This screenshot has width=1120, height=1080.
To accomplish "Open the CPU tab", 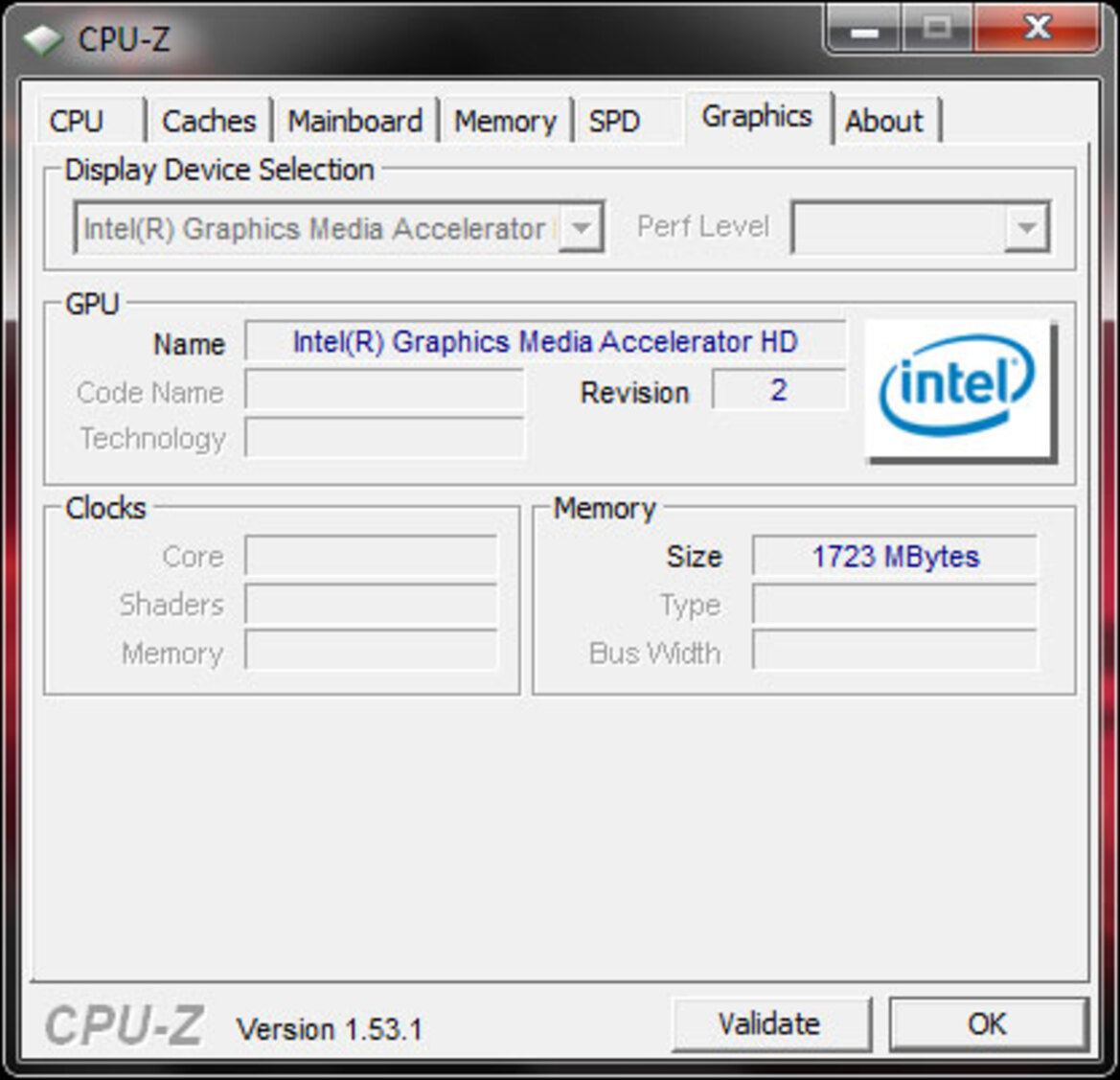I will 89,120.
